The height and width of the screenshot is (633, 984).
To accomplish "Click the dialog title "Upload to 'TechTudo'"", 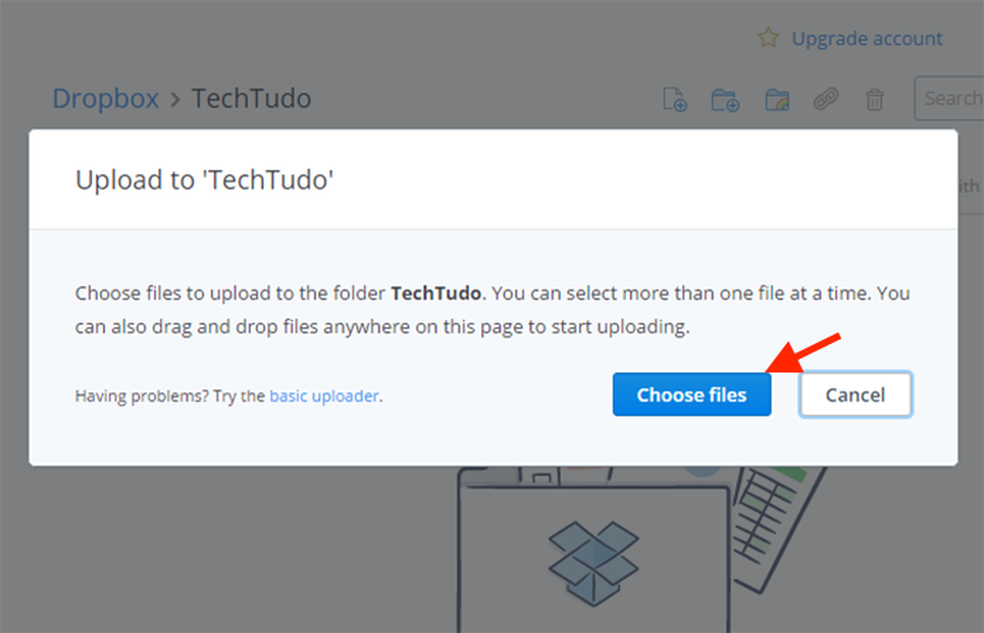I will (x=204, y=180).
